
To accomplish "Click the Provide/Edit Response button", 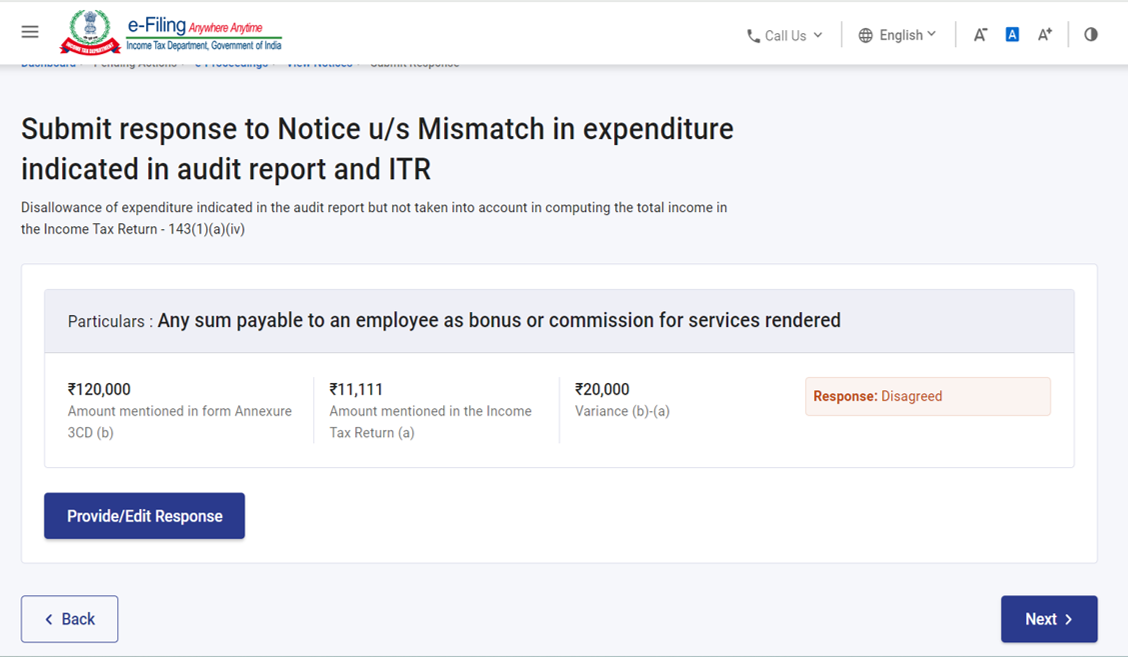I will pyautogui.click(x=144, y=516).
